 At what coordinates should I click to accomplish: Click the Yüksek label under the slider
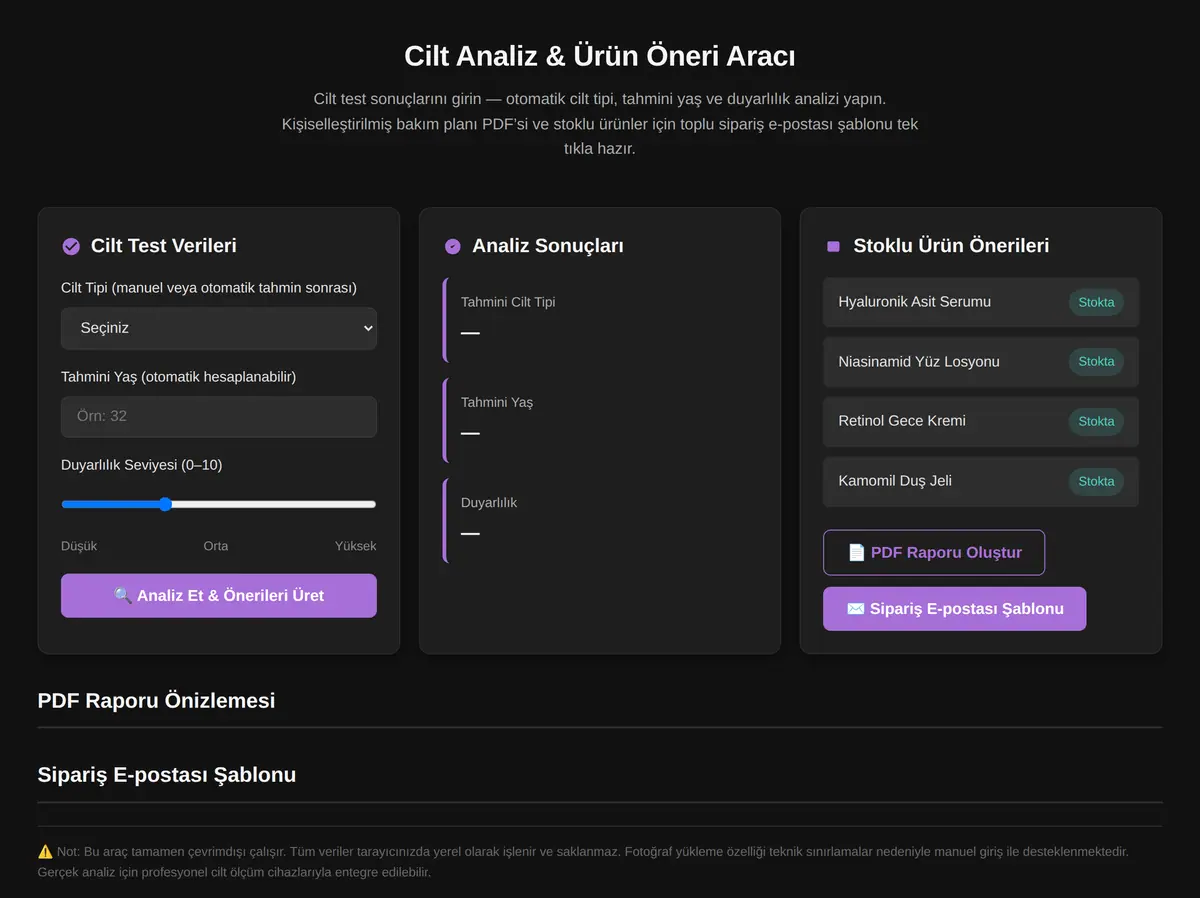(x=356, y=546)
